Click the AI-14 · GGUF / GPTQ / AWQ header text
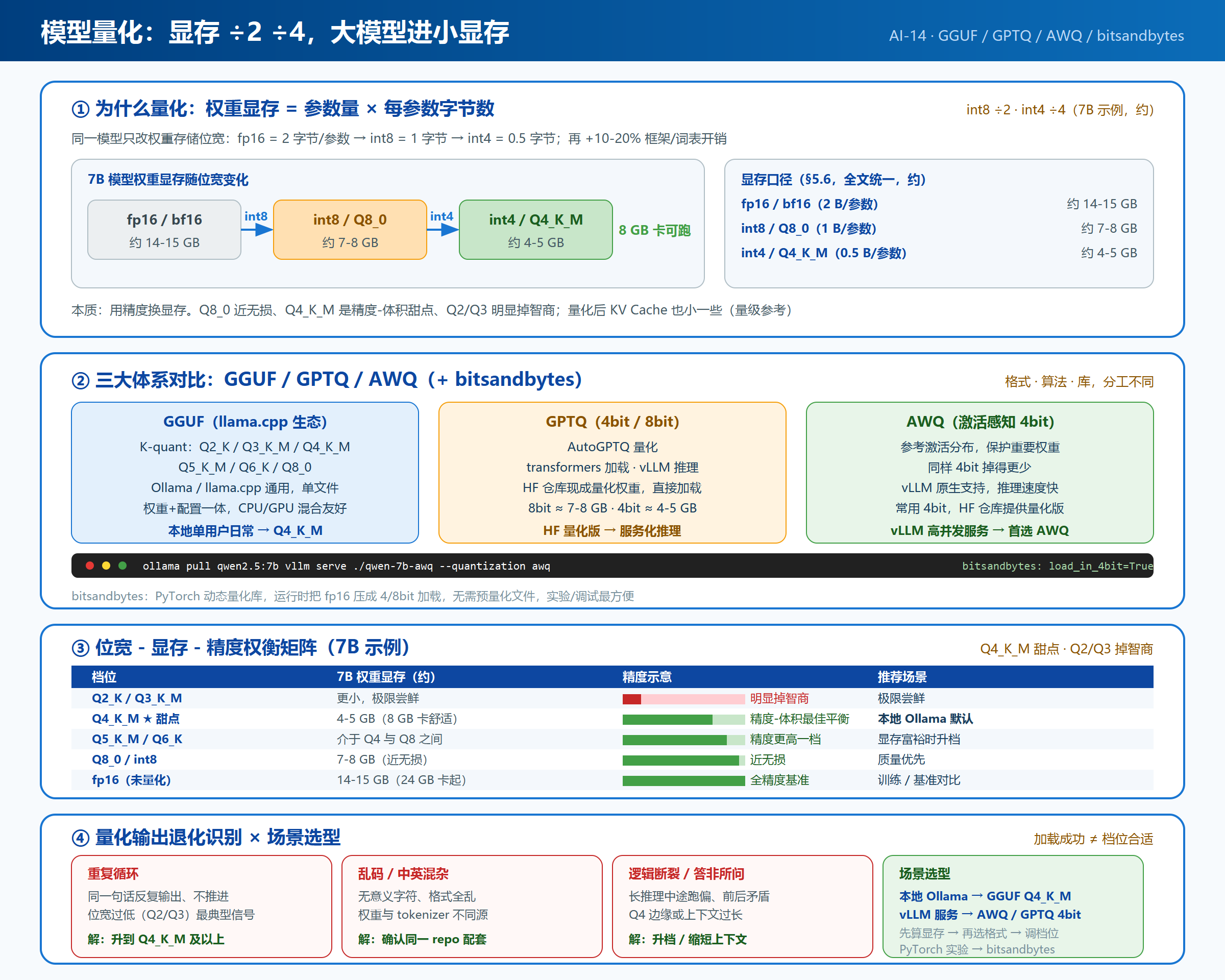Screen dimensions: 1225x980 pos(1036,35)
